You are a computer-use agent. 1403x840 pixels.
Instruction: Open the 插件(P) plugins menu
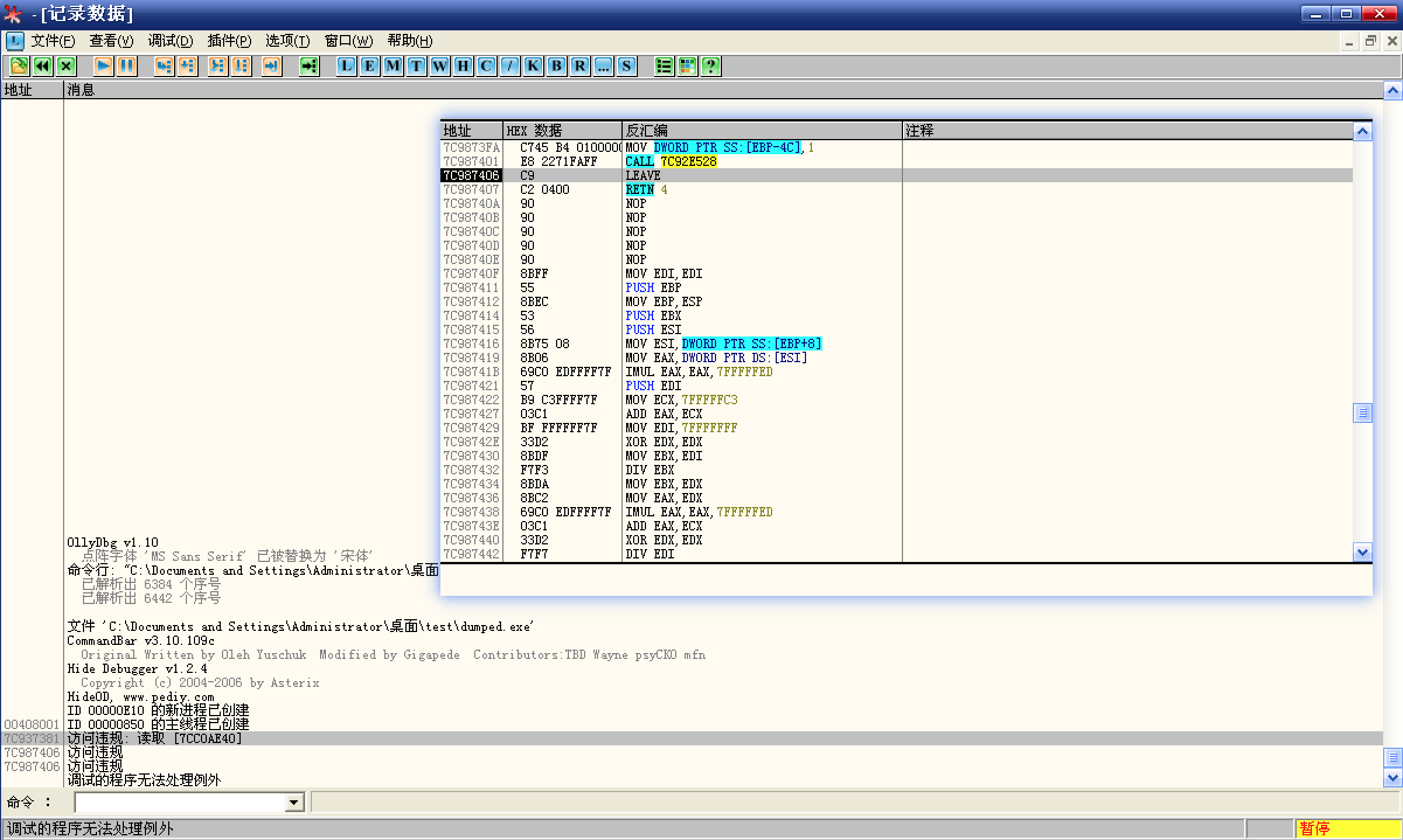point(229,41)
